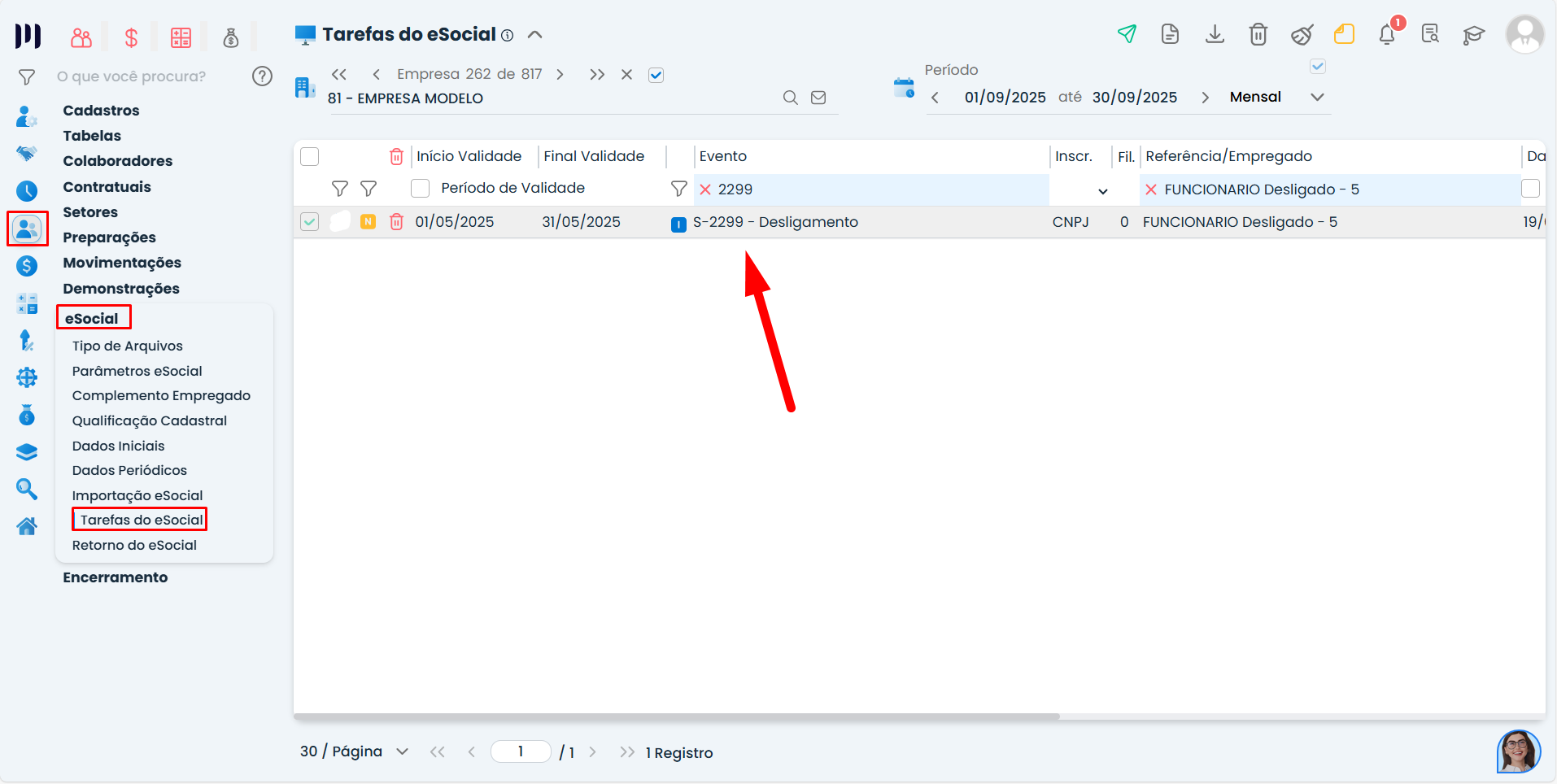Open the person with gear sidebar icon
1557x784 pixels.
tap(27, 116)
